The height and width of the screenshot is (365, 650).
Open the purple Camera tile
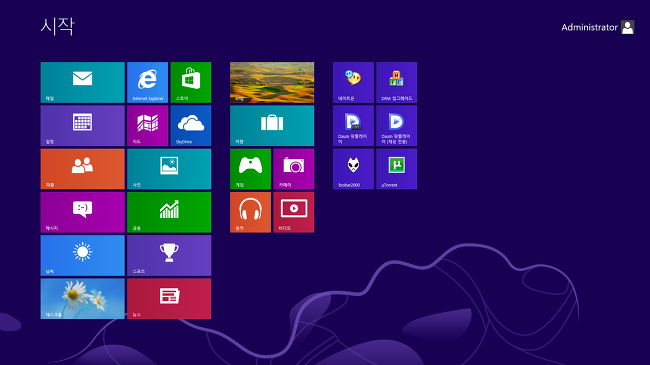(x=293, y=169)
